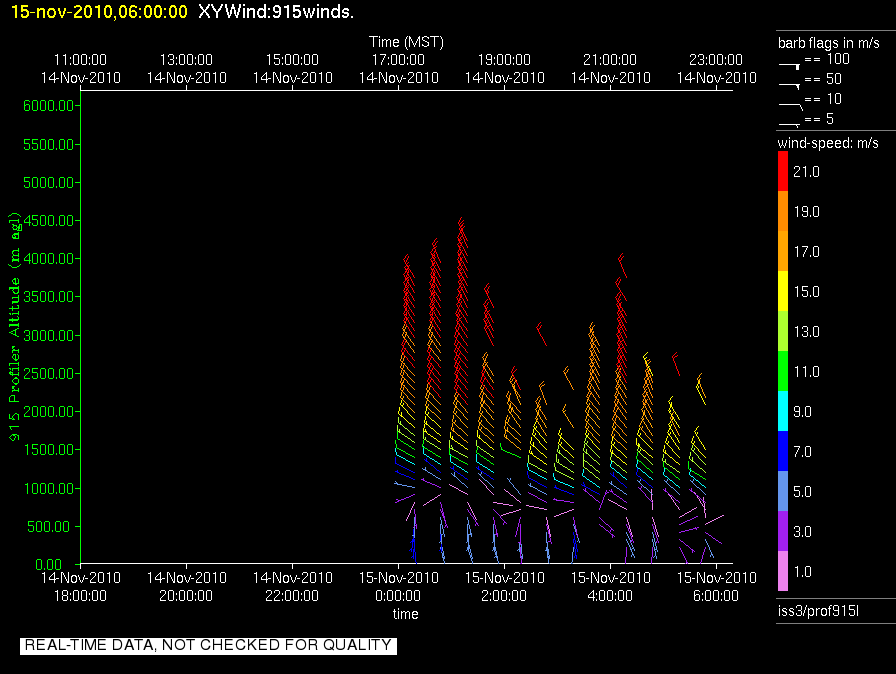Click the barb flag icon for 50 m/s
Screen dimensions: 896x674
(x=789, y=86)
